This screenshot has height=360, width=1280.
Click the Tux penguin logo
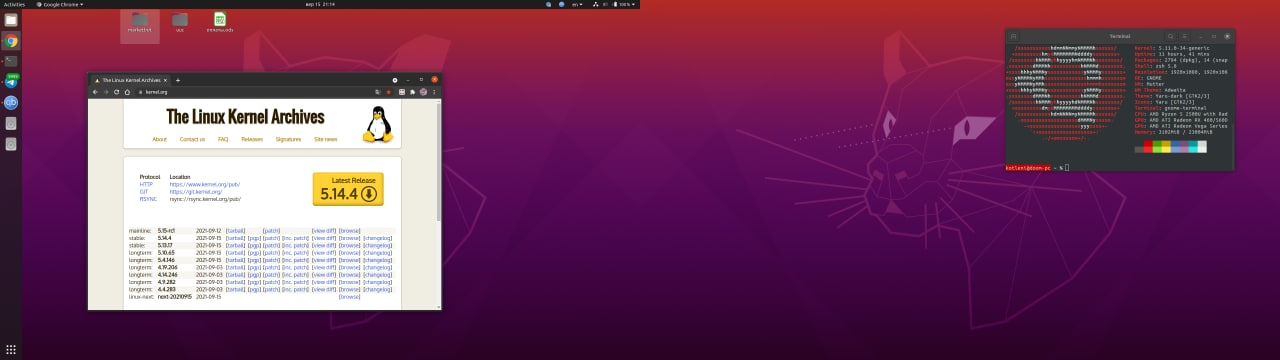[x=378, y=125]
